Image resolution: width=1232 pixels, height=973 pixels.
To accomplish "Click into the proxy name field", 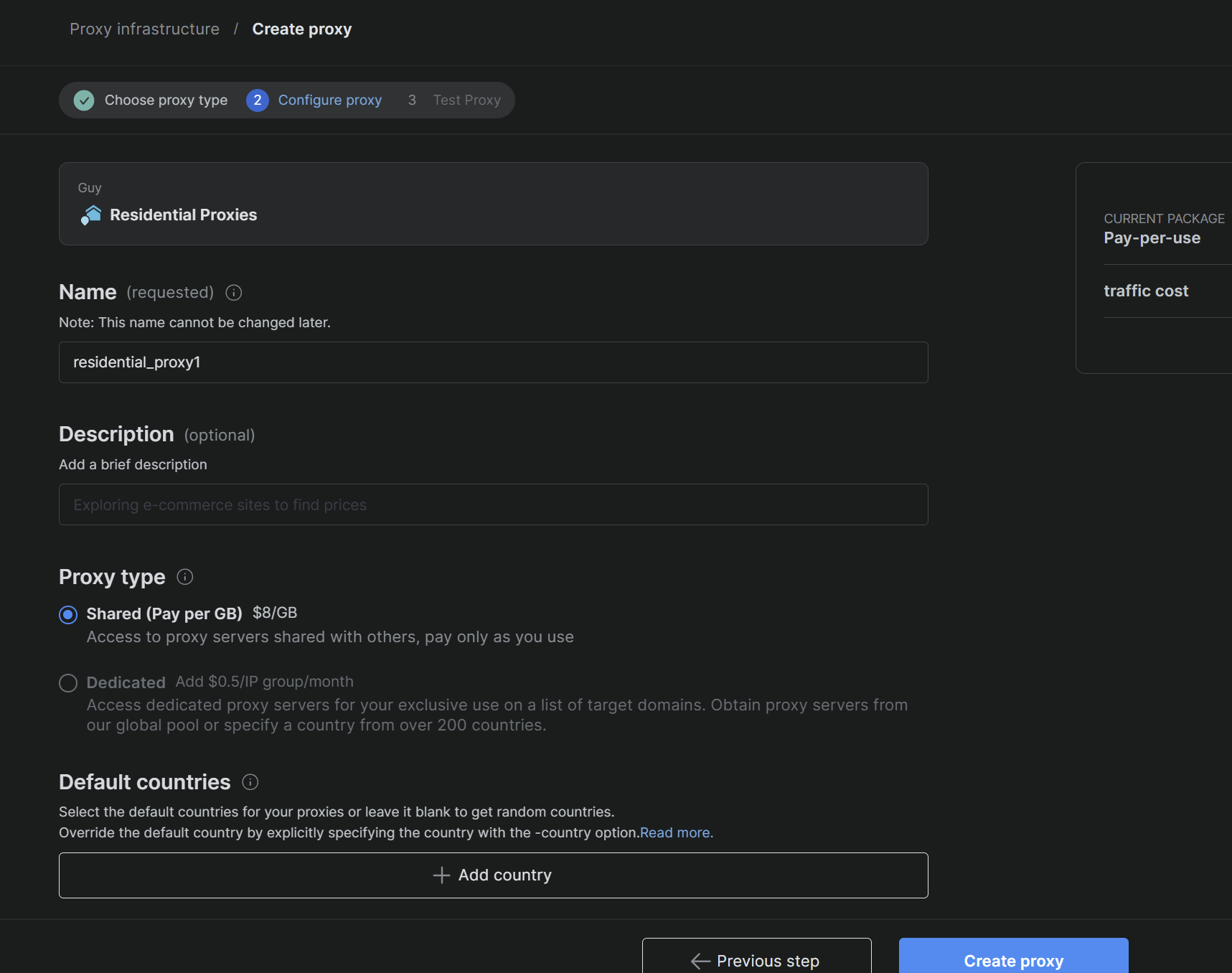I will 493,362.
